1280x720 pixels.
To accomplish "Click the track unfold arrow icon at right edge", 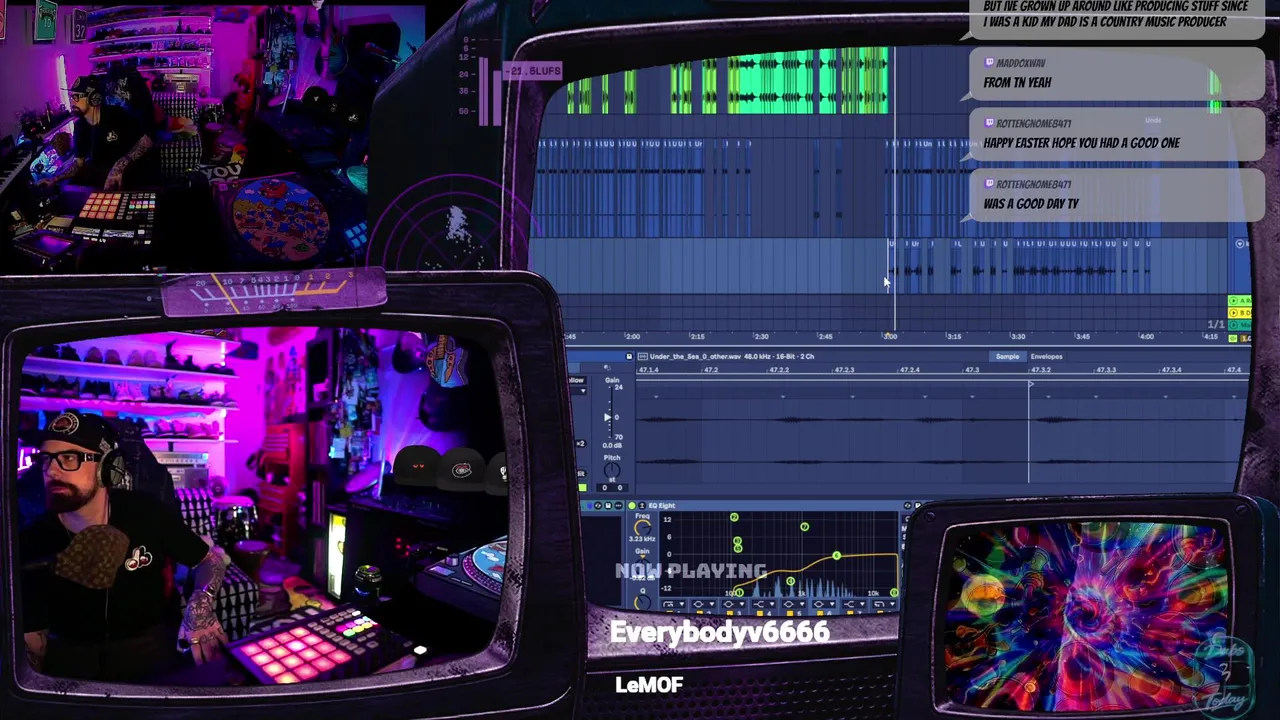I will point(1240,244).
